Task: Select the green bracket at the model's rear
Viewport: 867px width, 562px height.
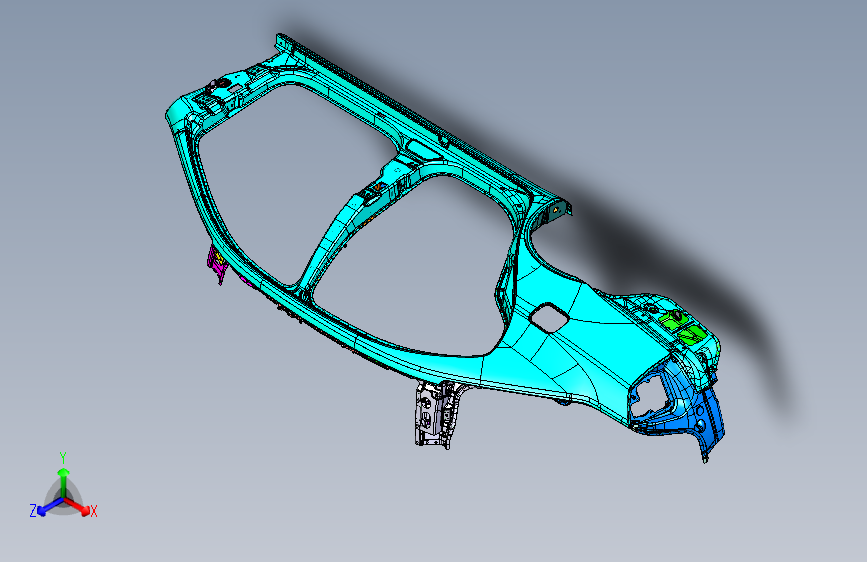Action: point(682,326)
